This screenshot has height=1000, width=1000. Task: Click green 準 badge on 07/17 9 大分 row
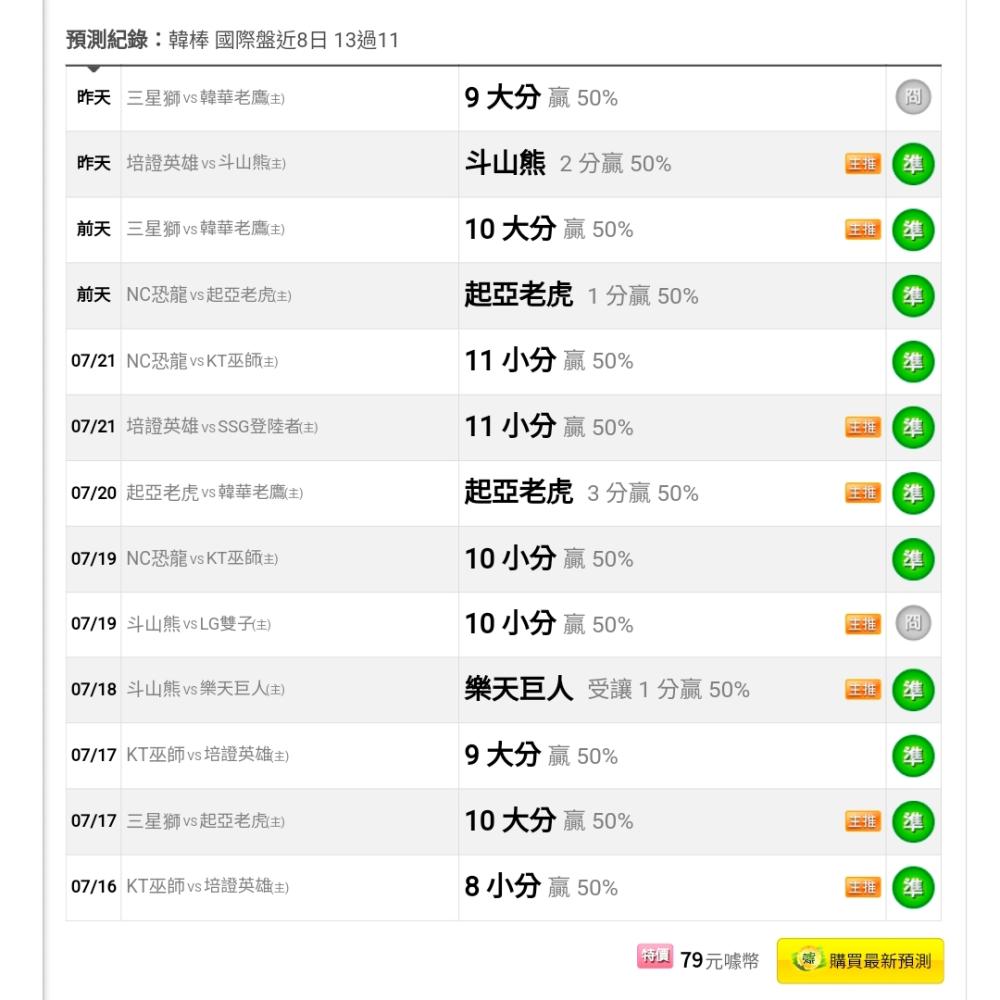[x=913, y=756]
